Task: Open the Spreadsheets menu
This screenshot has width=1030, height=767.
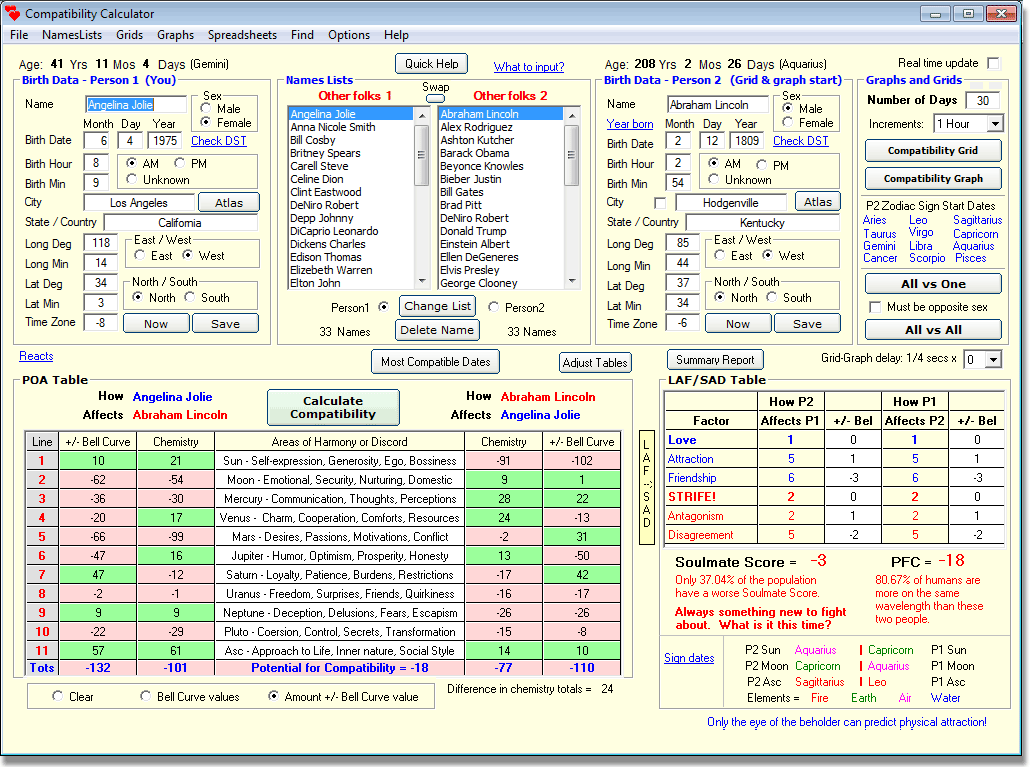Action: pyautogui.click(x=242, y=34)
